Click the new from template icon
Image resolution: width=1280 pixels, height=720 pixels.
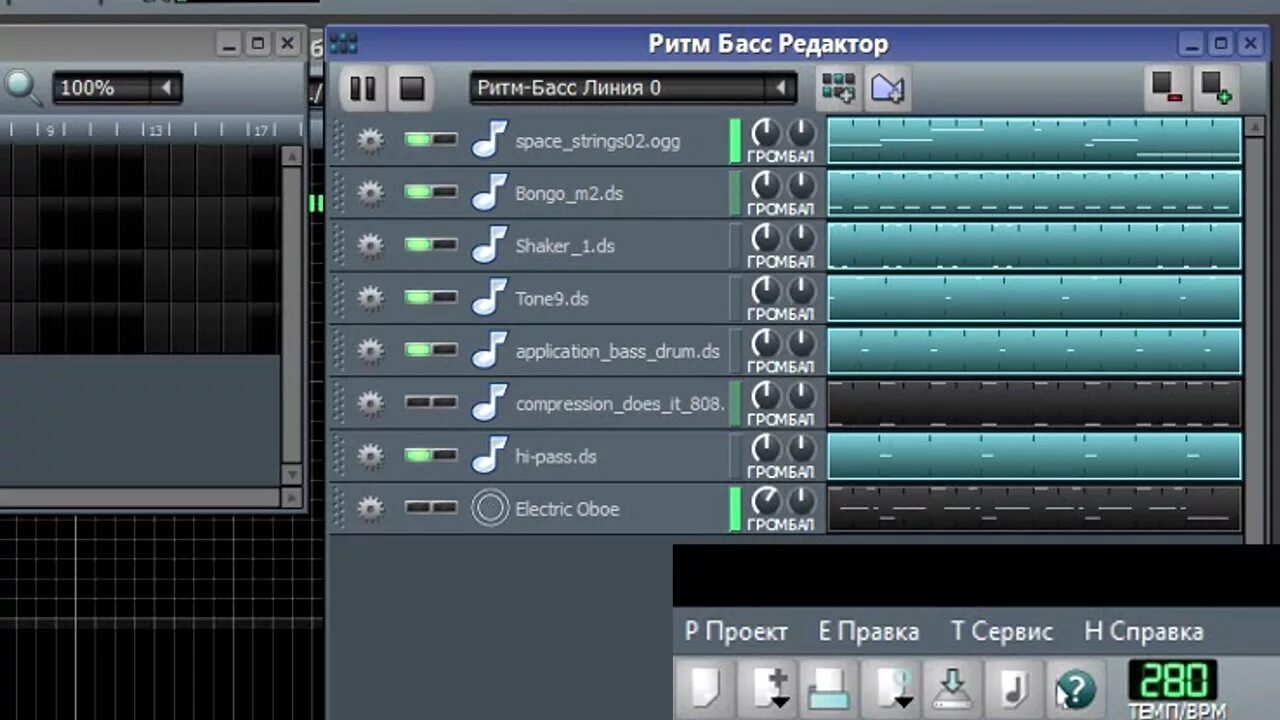coord(767,688)
